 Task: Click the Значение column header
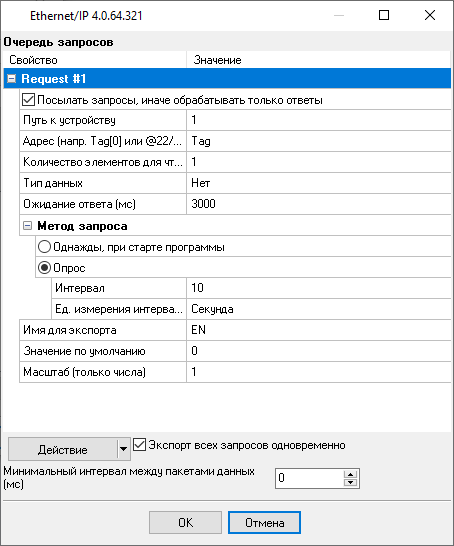point(319,60)
